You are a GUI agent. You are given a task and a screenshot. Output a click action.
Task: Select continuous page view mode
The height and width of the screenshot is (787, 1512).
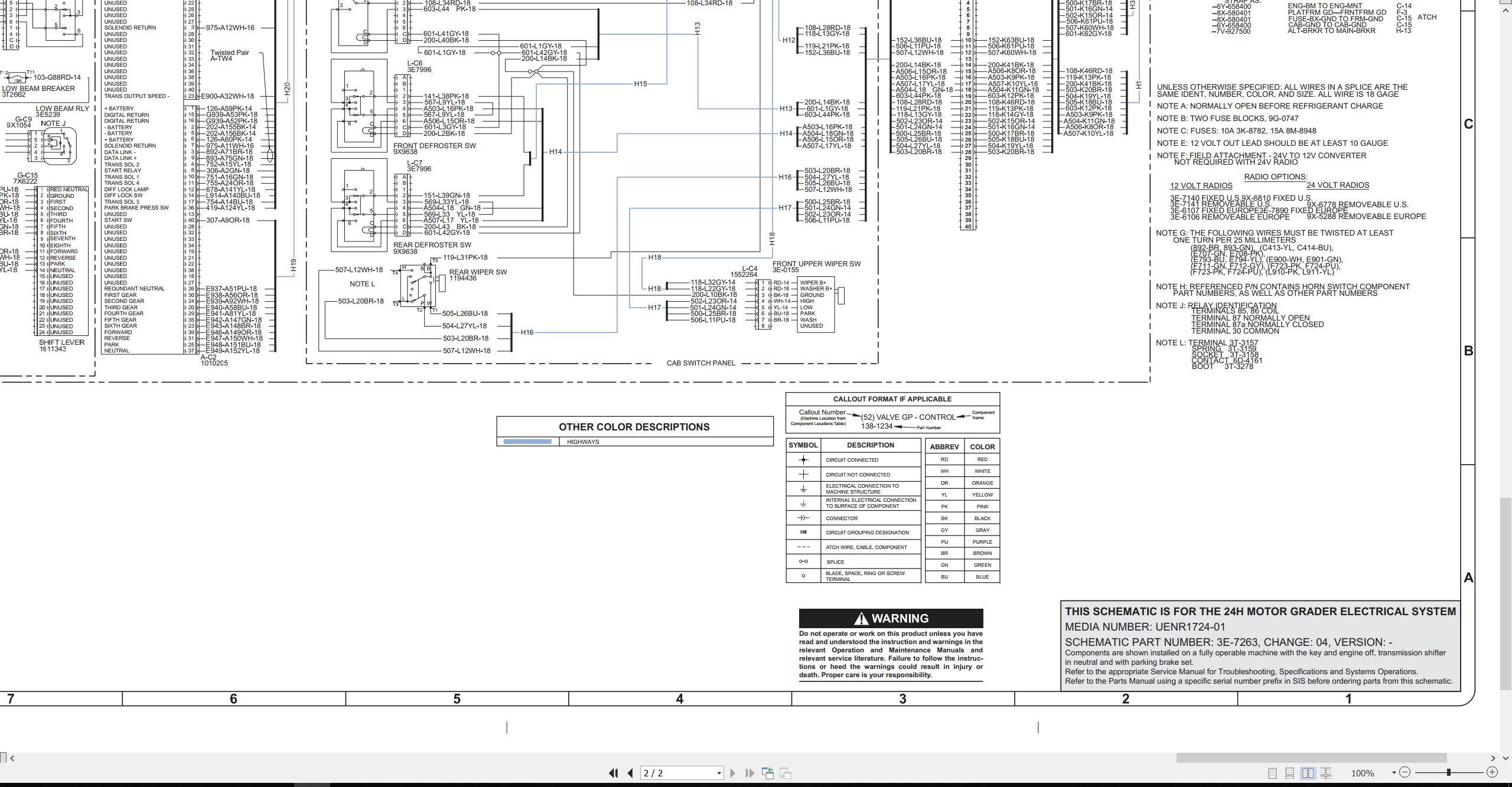pos(1290,773)
